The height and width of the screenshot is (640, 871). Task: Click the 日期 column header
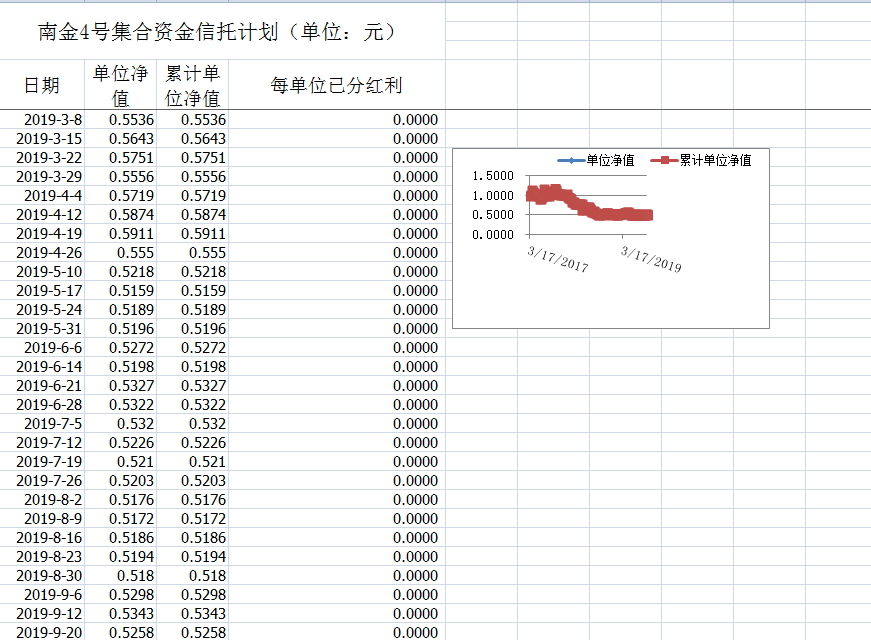click(42, 85)
